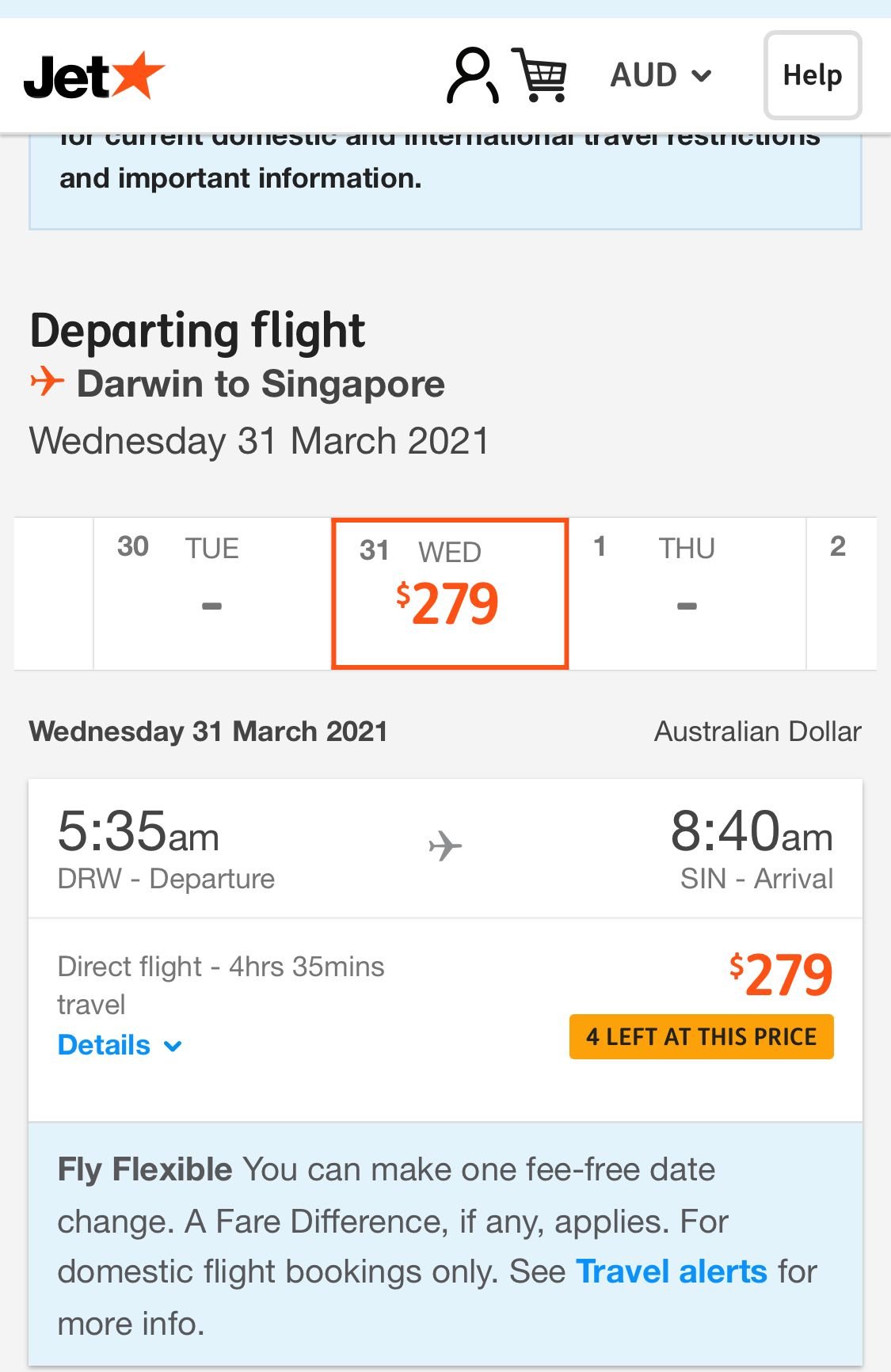891x1372 pixels.
Task: Open the shopping cart icon
Action: click(540, 75)
